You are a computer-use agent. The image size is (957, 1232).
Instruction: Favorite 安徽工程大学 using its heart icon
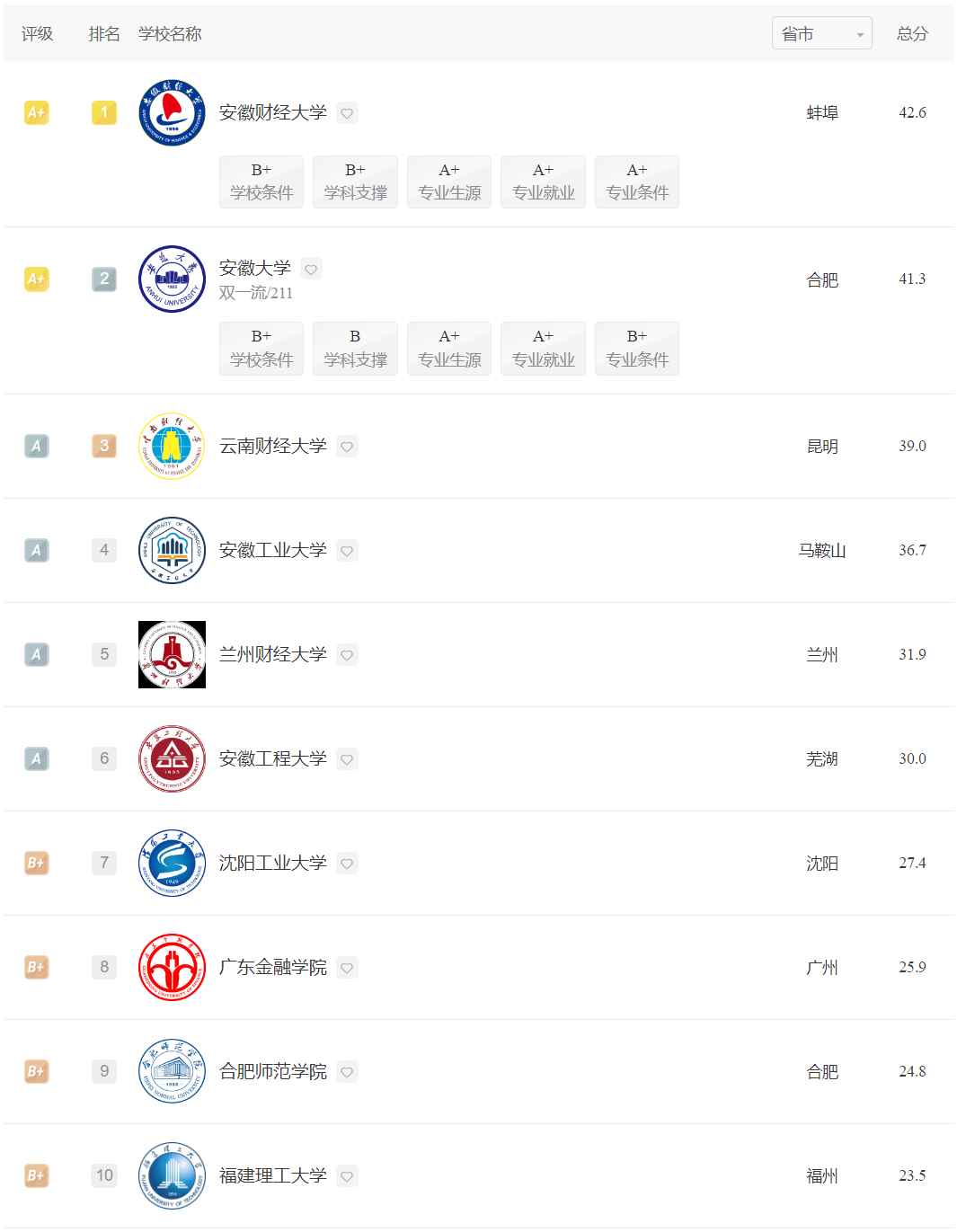point(347,759)
